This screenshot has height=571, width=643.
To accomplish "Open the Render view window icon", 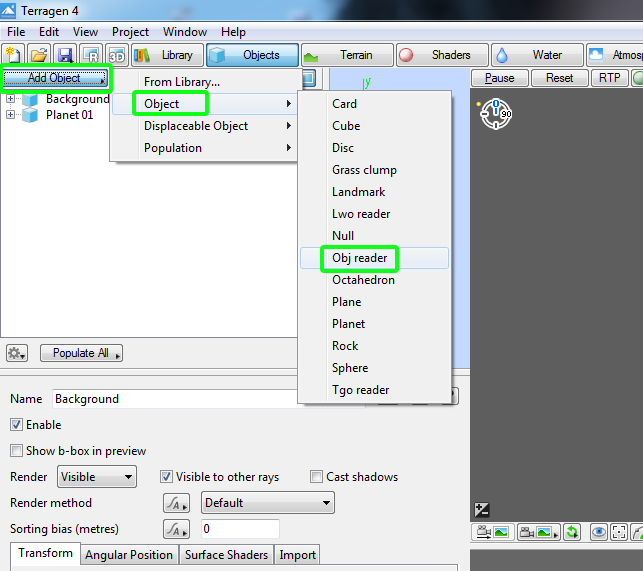I will tap(91, 55).
